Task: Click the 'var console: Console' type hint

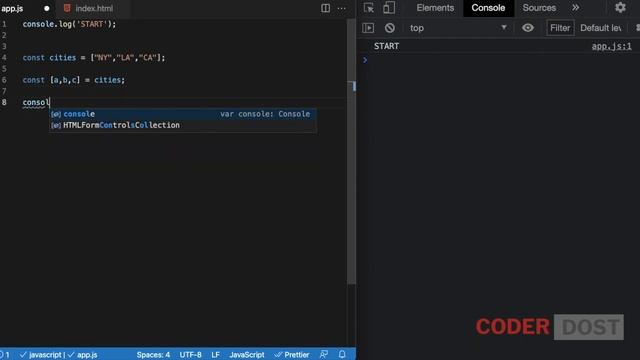Action: pyautogui.click(x=265, y=114)
